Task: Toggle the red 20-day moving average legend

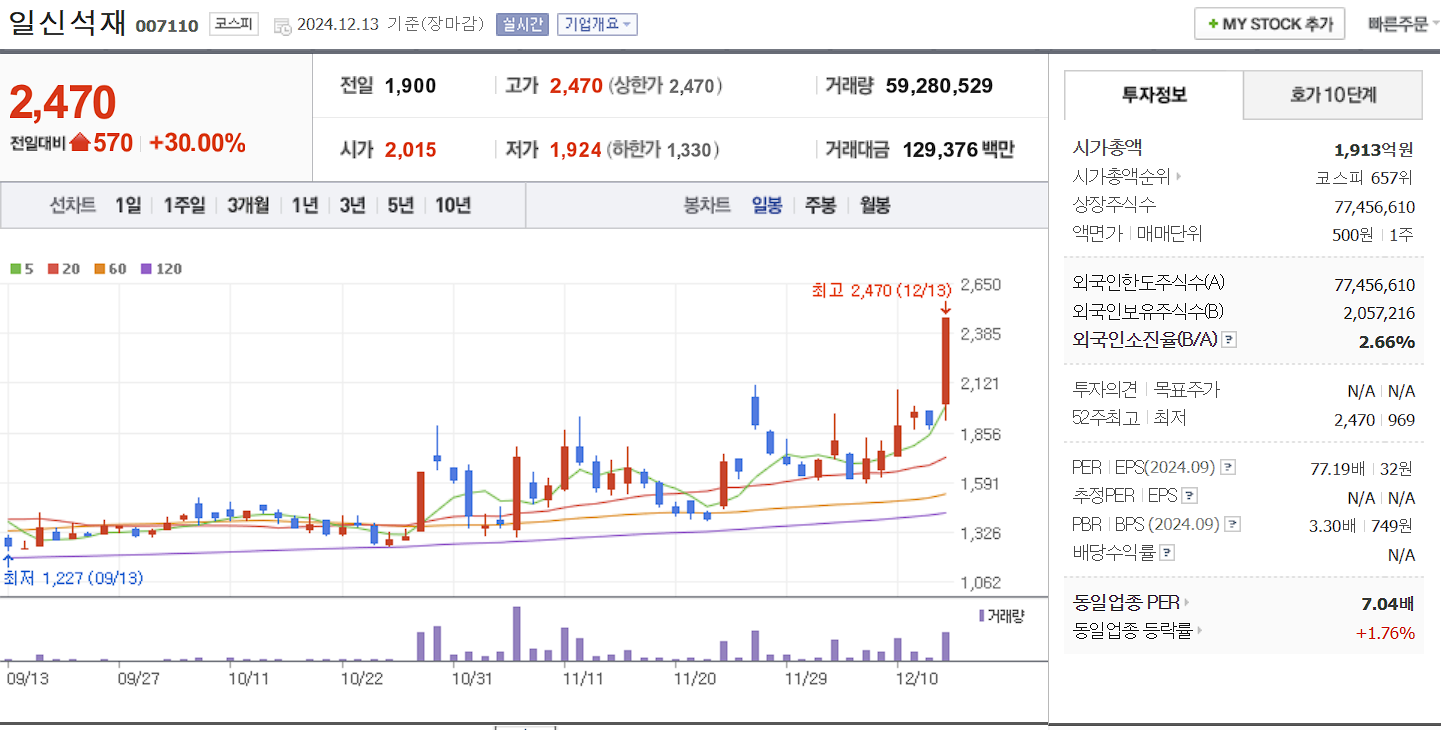Action: coord(52,269)
